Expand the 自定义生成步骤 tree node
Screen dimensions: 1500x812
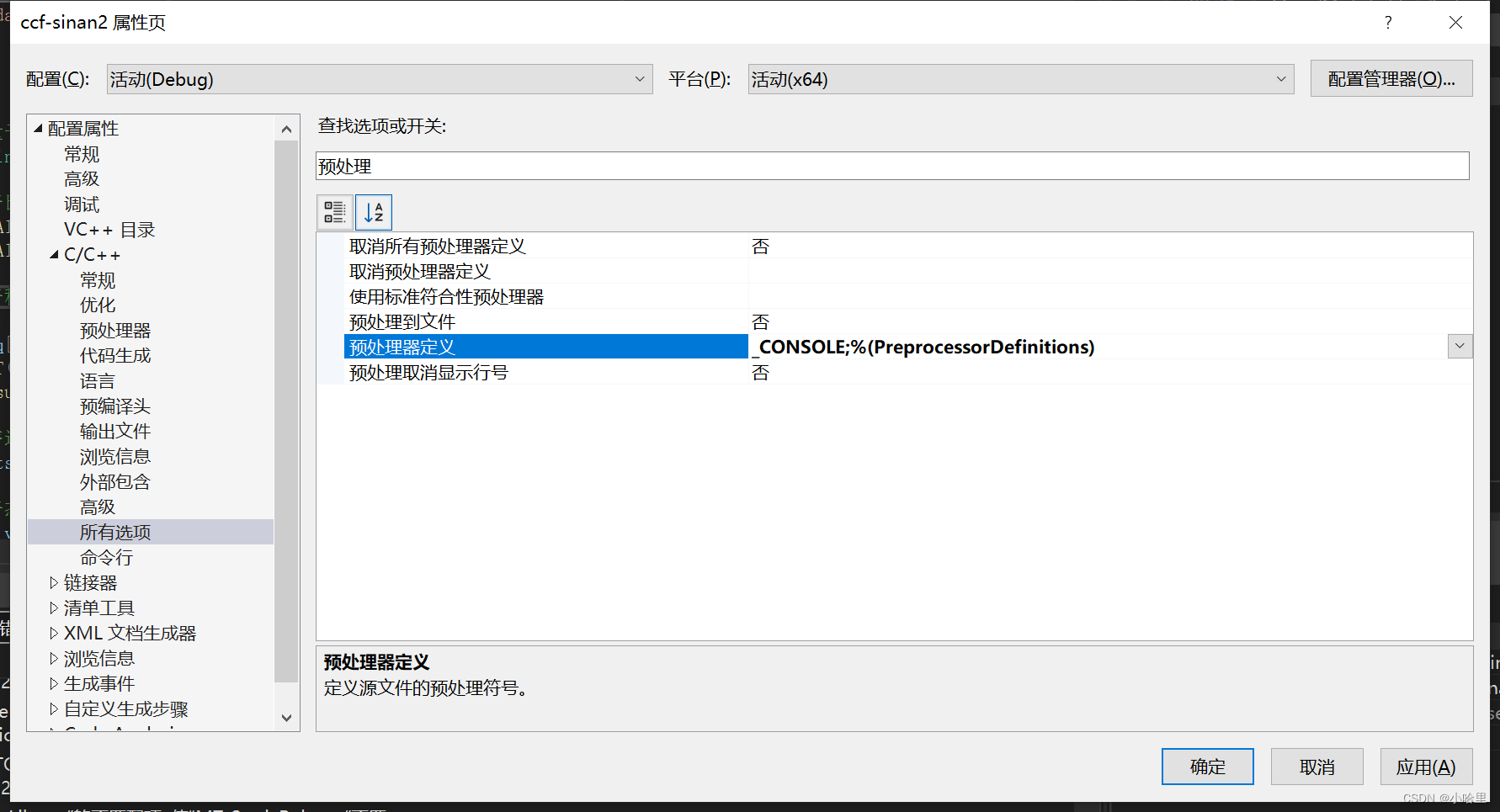[x=54, y=709]
